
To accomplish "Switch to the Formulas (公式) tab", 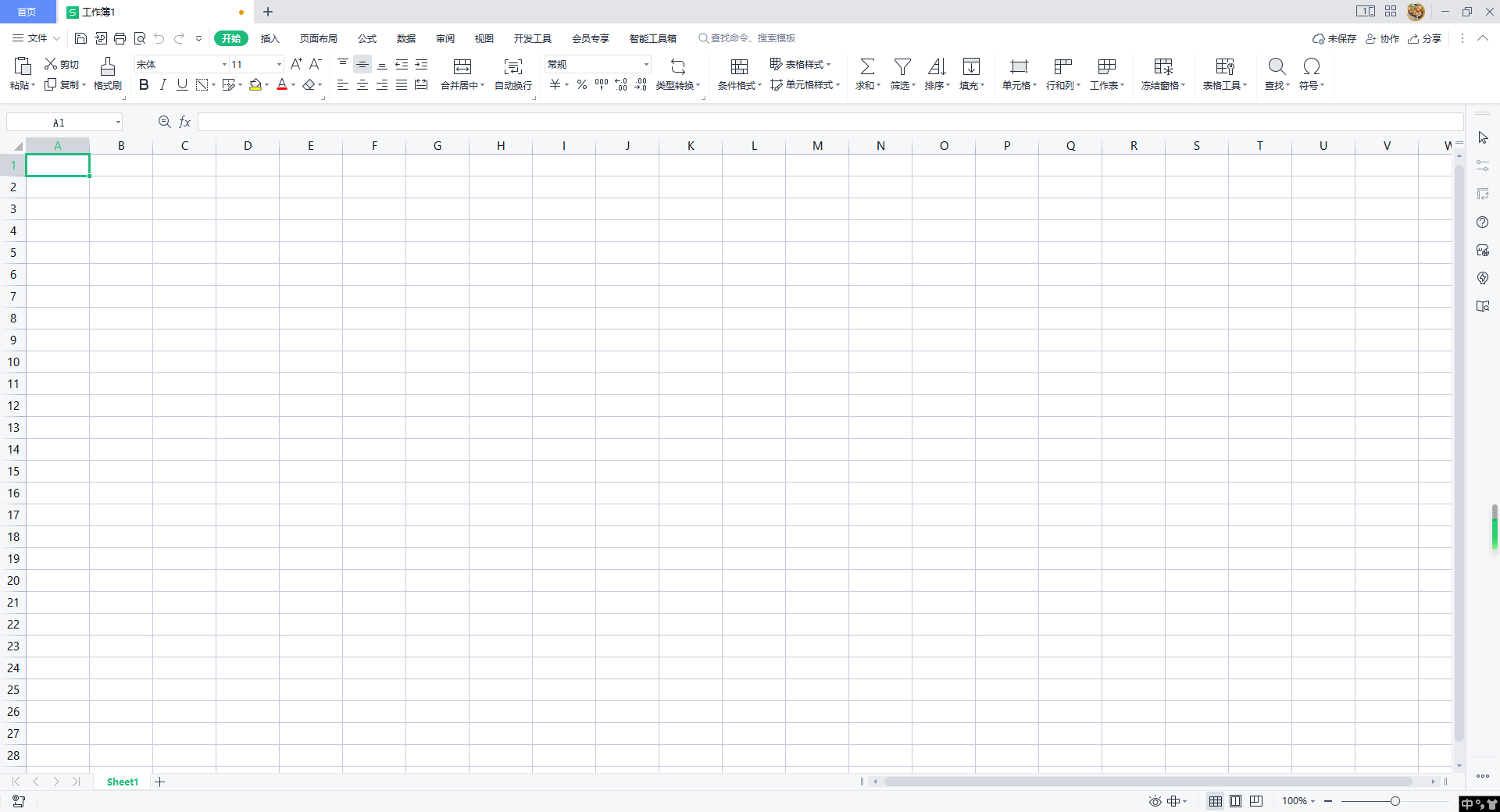I will tap(367, 38).
